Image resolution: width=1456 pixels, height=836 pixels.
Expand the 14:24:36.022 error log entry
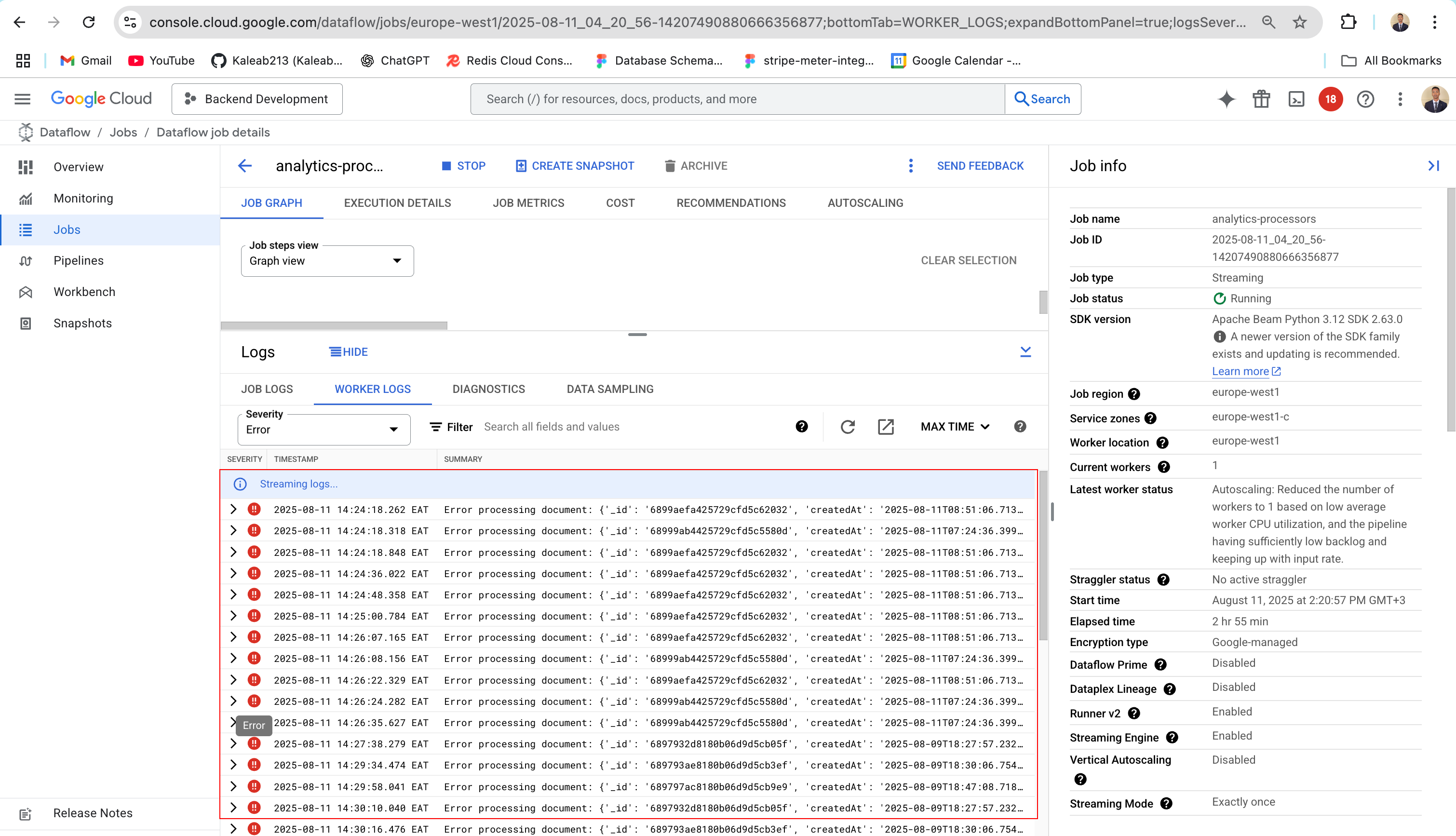pos(233,574)
